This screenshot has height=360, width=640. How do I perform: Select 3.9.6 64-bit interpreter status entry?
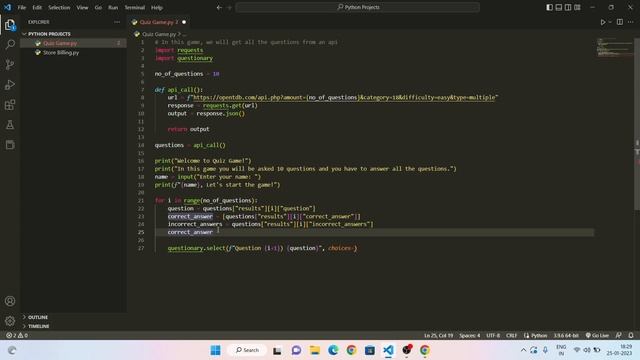point(566,336)
